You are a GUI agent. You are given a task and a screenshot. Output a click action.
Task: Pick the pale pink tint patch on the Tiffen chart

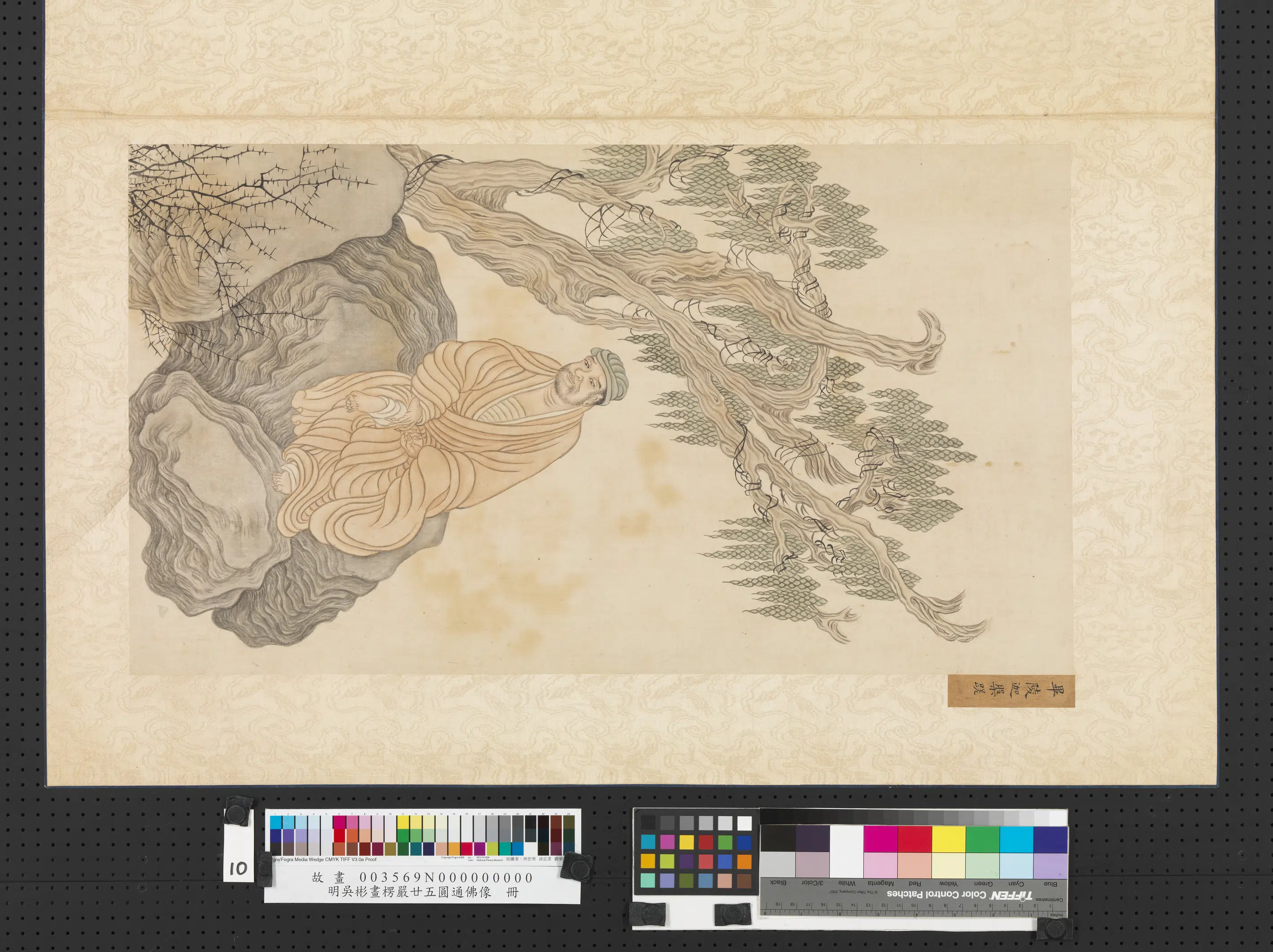[x=880, y=865]
